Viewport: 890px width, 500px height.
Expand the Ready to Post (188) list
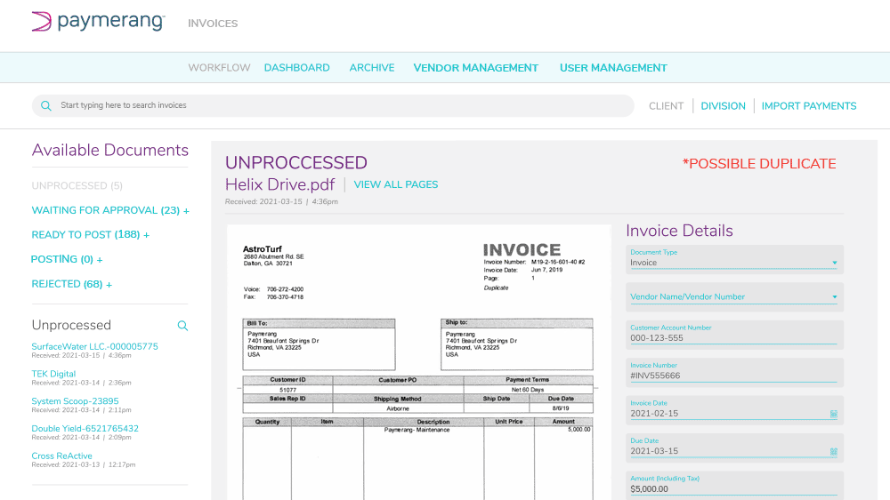click(90, 235)
